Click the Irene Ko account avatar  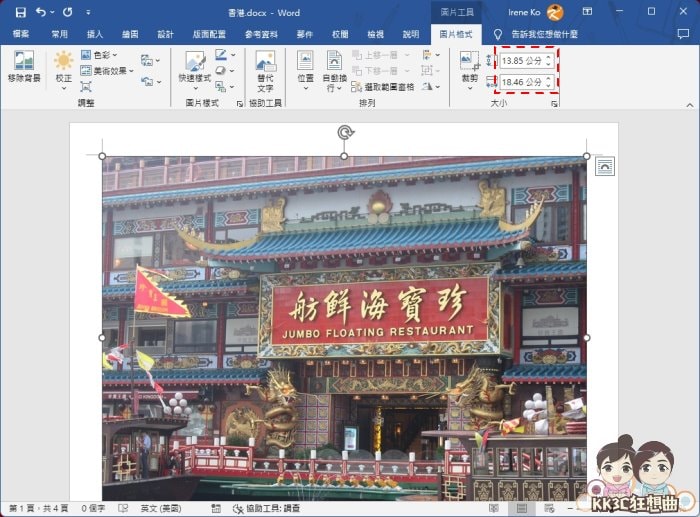pyautogui.click(x=555, y=13)
